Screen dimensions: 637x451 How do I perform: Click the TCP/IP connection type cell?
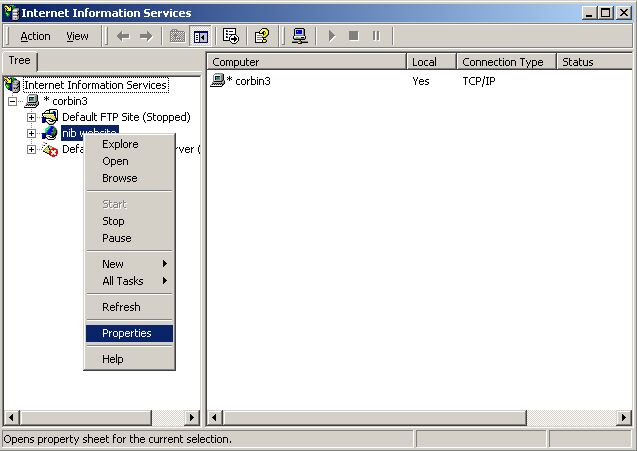click(479, 81)
